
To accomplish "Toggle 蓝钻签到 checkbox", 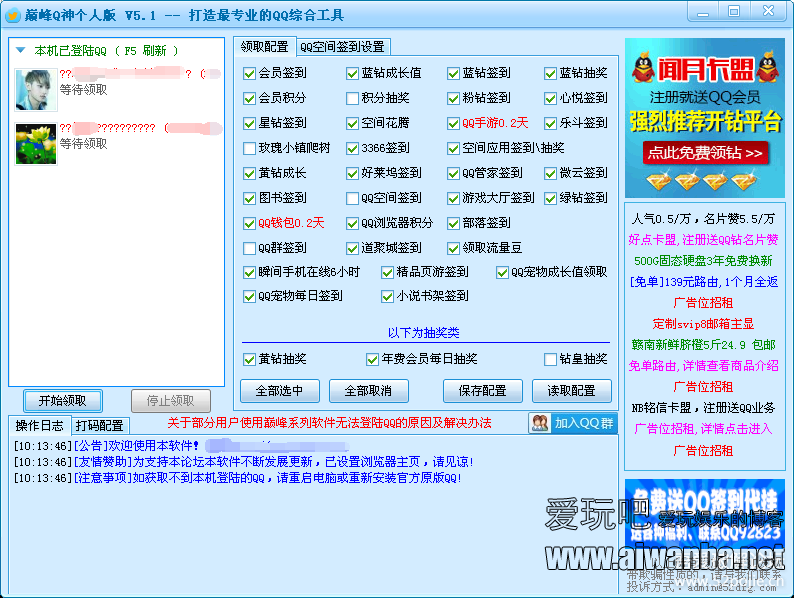I will tap(453, 73).
